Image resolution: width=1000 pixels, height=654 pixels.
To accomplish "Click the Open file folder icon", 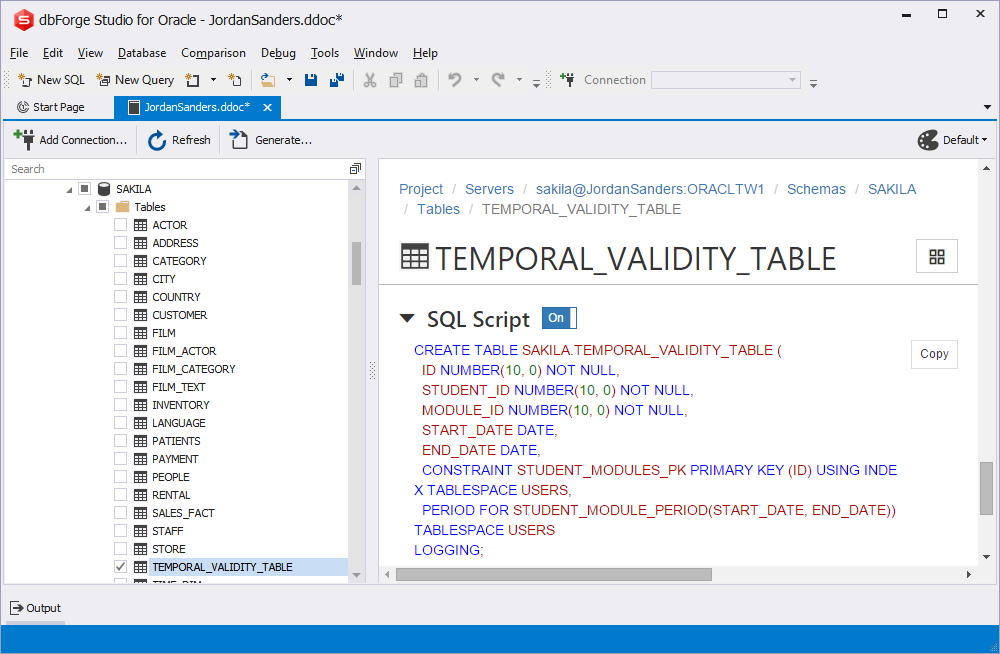I will point(268,80).
